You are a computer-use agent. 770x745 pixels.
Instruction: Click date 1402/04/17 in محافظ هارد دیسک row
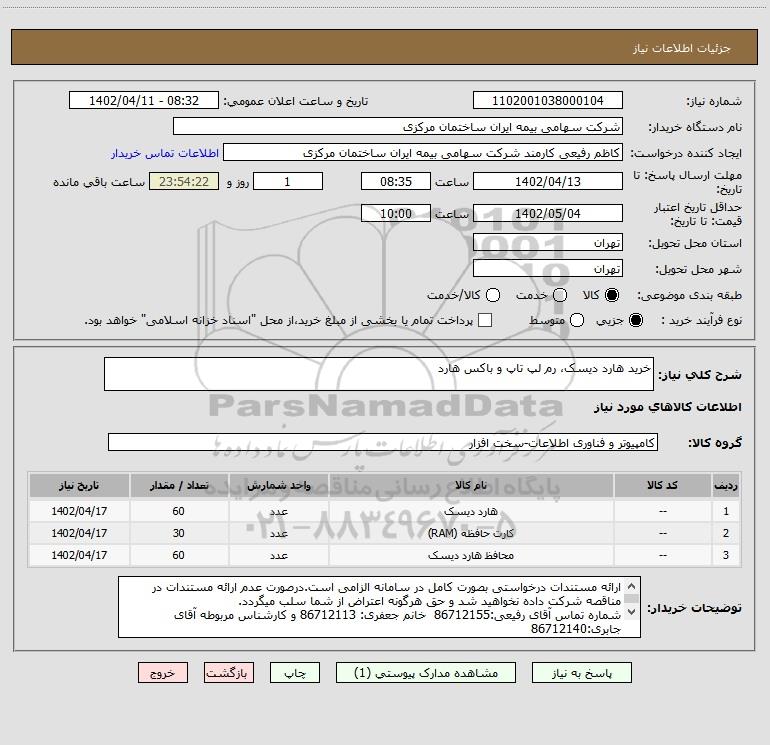tap(79, 555)
